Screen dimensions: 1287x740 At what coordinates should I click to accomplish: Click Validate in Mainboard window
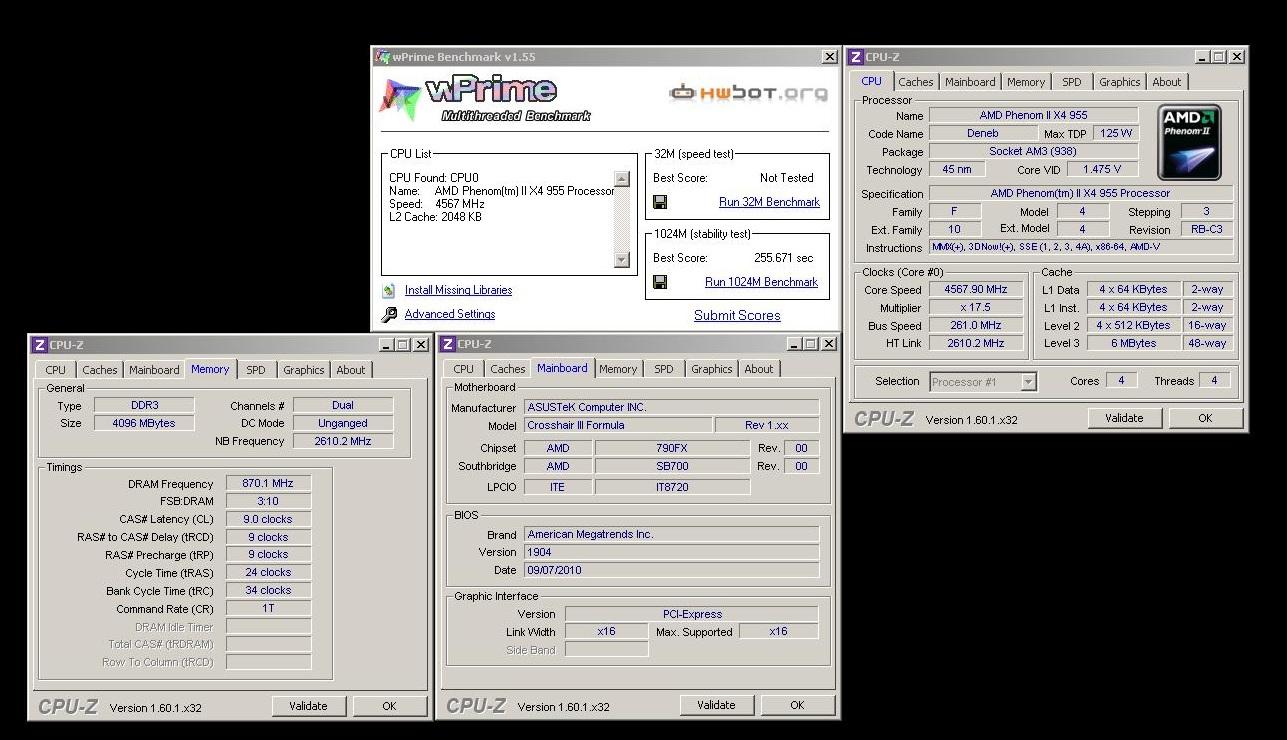point(716,705)
